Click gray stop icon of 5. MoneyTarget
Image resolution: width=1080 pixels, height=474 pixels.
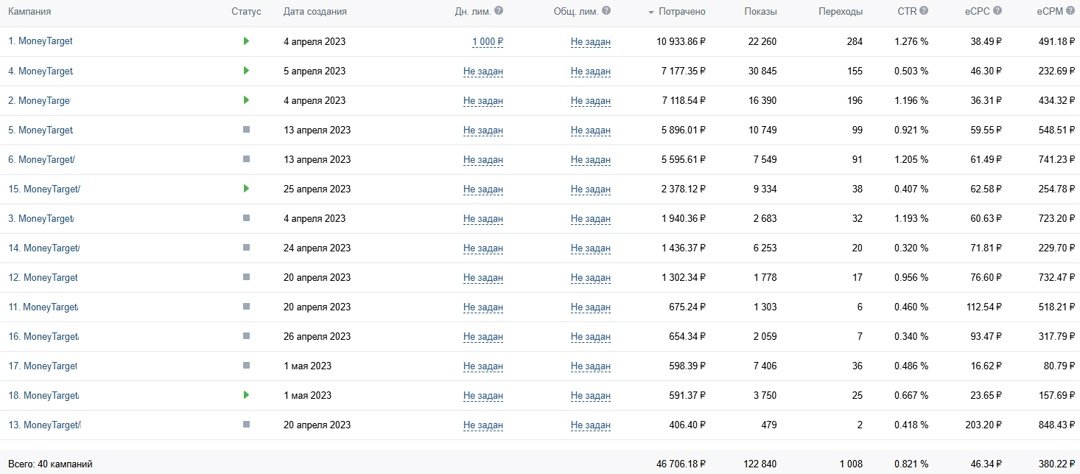pos(246,130)
